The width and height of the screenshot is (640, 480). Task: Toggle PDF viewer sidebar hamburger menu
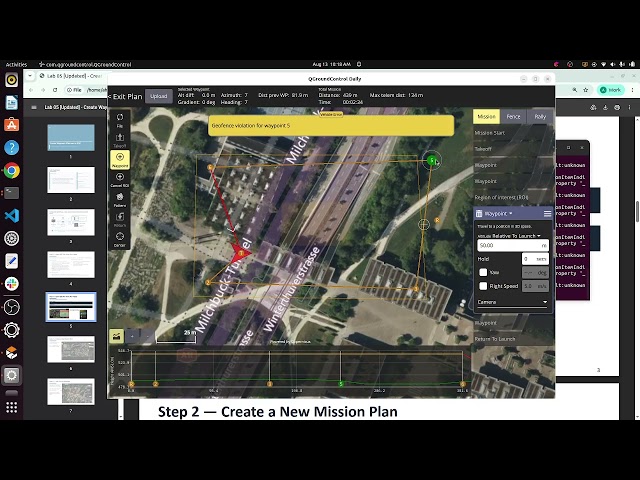pos(34,107)
